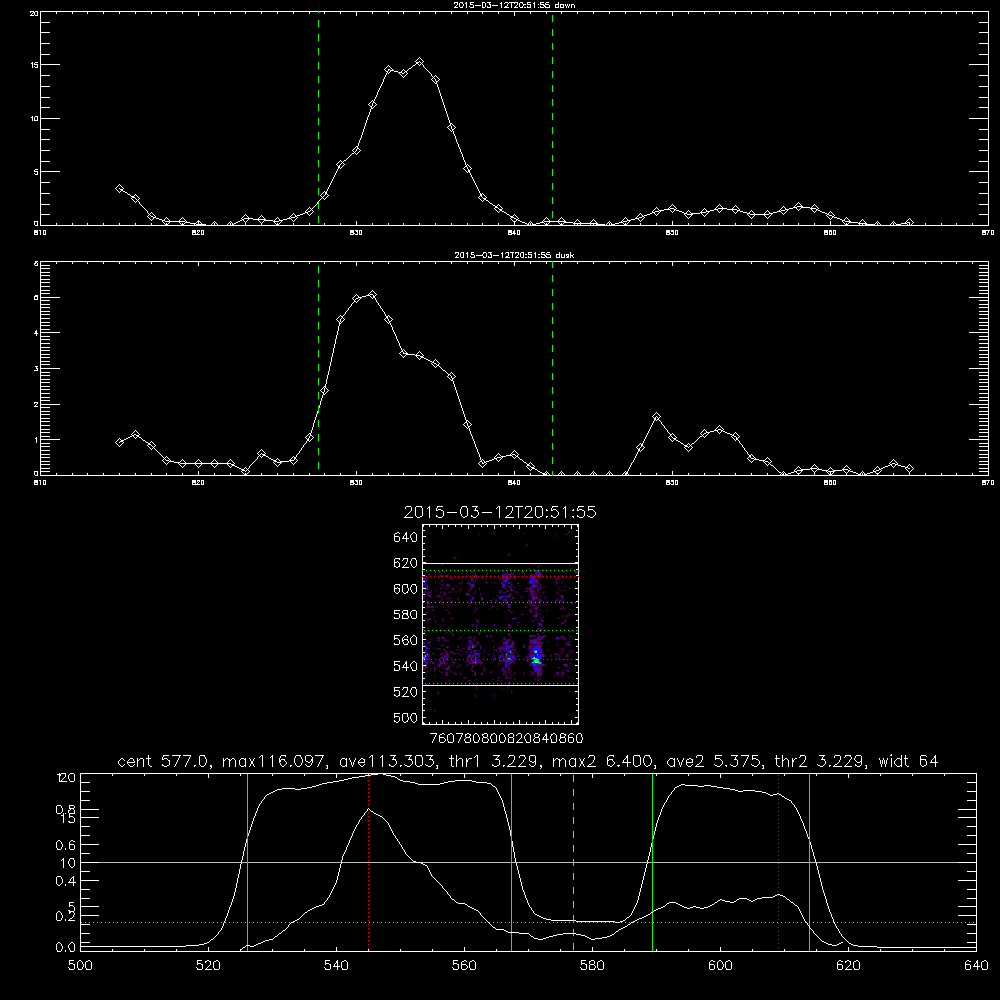Click the 540 label on bottom plot x-axis

point(336,966)
